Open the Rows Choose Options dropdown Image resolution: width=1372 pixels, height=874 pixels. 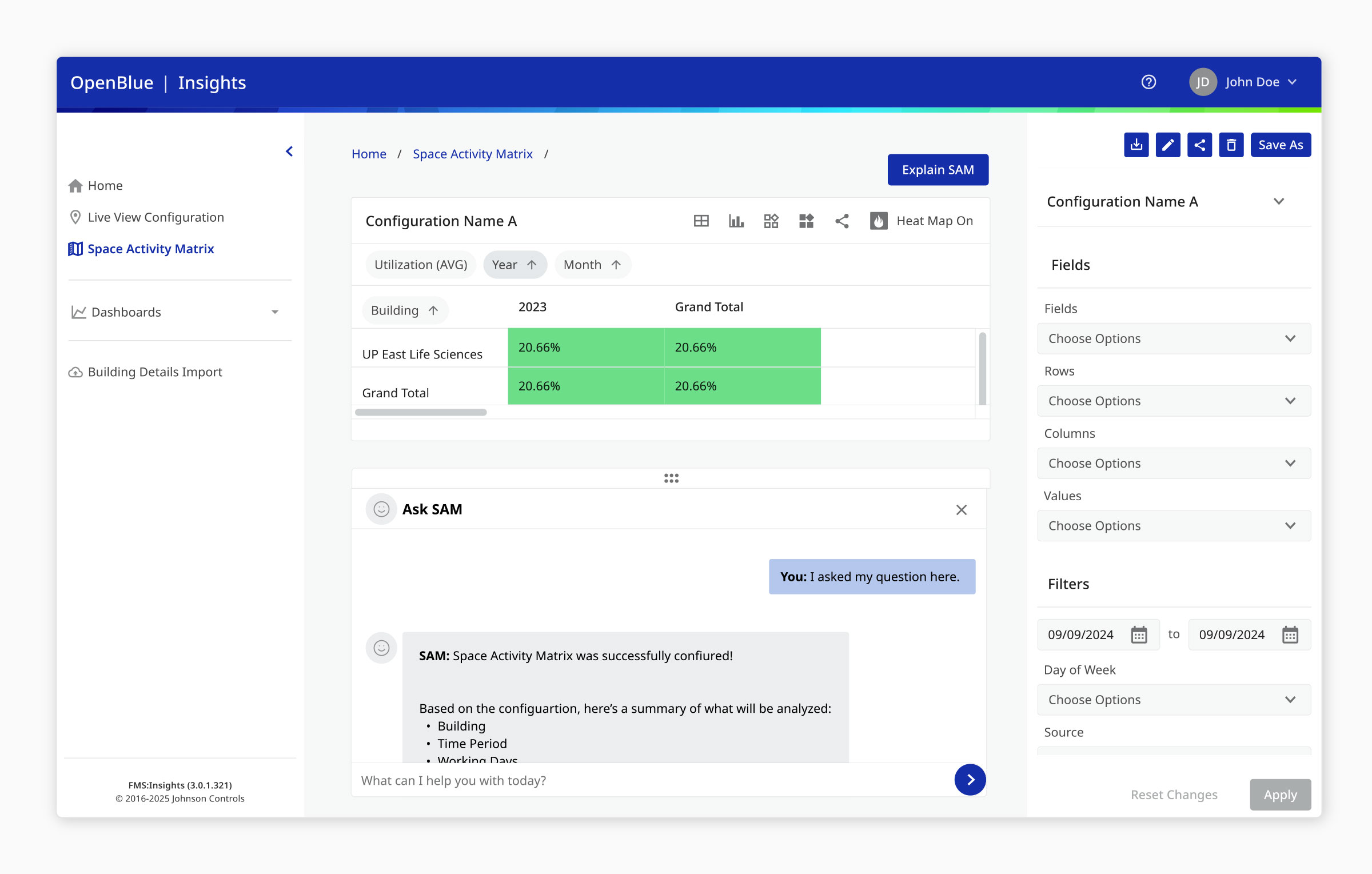pyautogui.click(x=1174, y=401)
